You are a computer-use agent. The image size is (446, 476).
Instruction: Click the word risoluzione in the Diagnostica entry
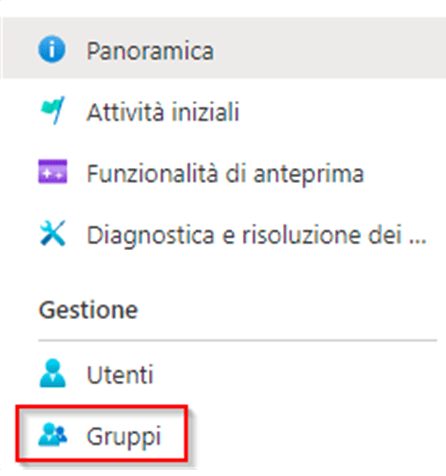click(x=301, y=235)
